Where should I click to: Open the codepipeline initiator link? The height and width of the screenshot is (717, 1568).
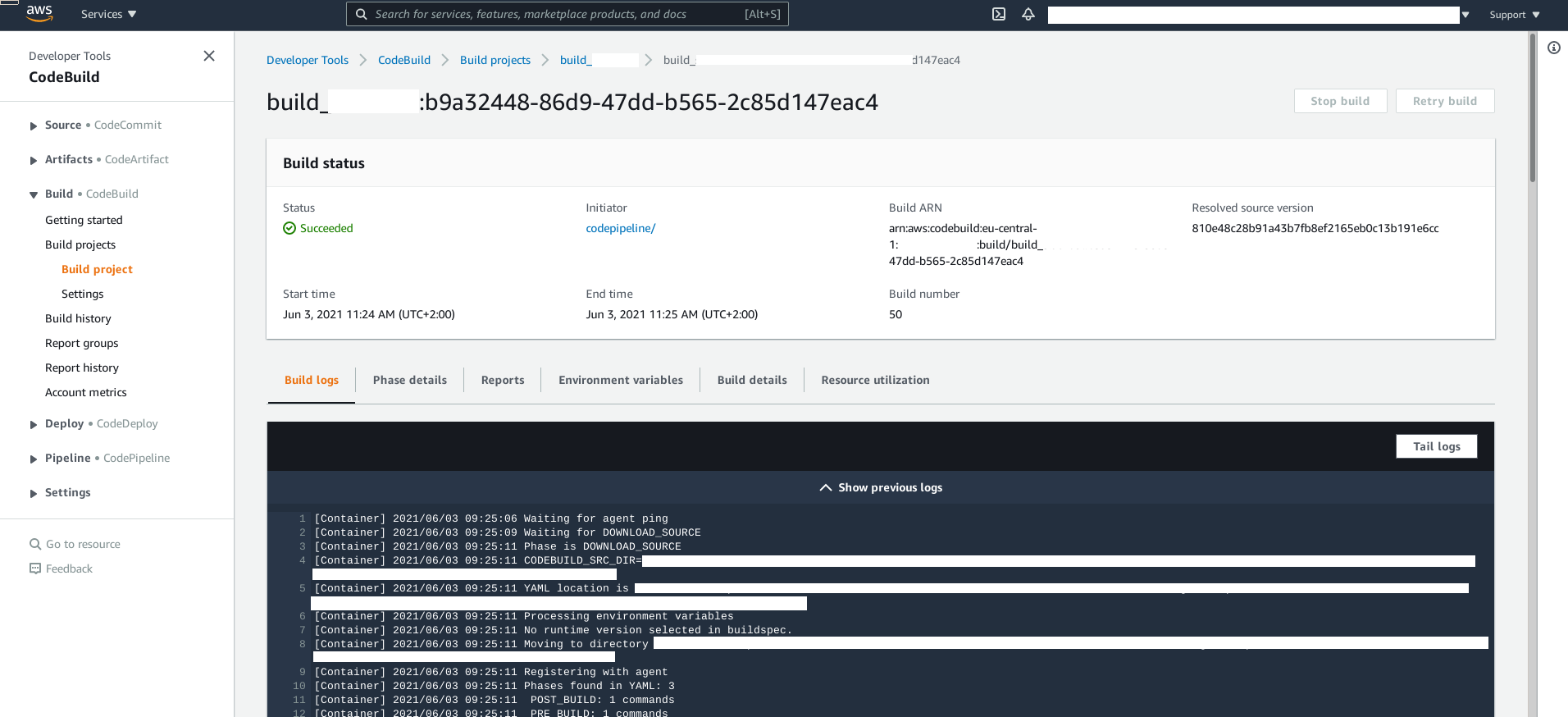coord(620,228)
